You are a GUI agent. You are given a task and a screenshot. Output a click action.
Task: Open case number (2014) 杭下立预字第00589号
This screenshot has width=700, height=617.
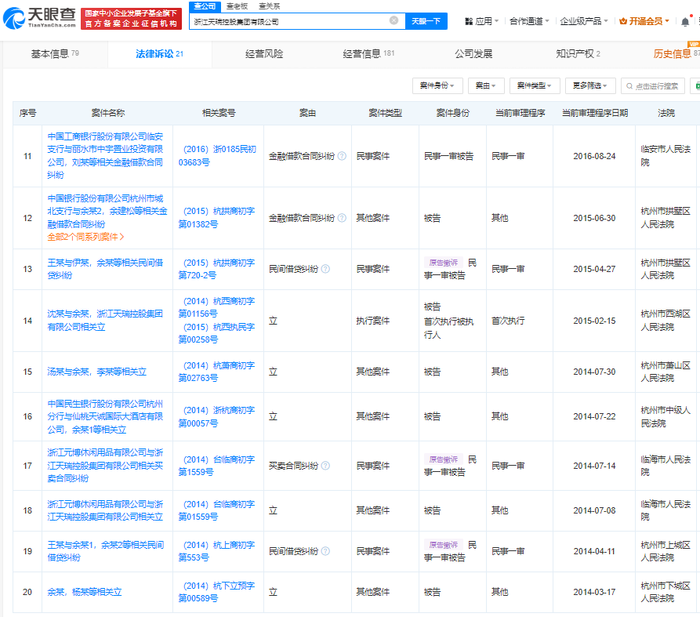tap(217, 592)
